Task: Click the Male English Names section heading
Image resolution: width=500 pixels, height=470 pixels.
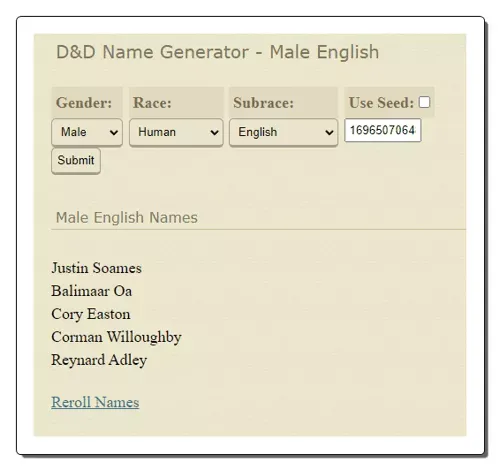Action: pyautogui.click(x=127, y=217)
